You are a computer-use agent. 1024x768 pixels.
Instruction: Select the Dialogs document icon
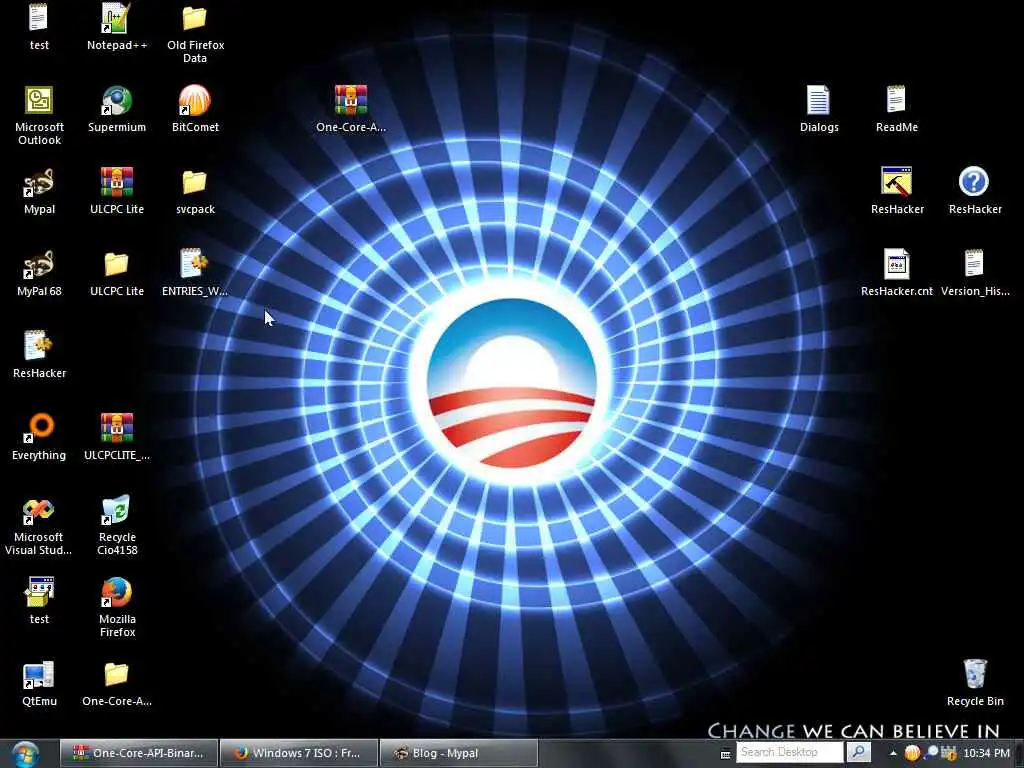tap(818, 101)
